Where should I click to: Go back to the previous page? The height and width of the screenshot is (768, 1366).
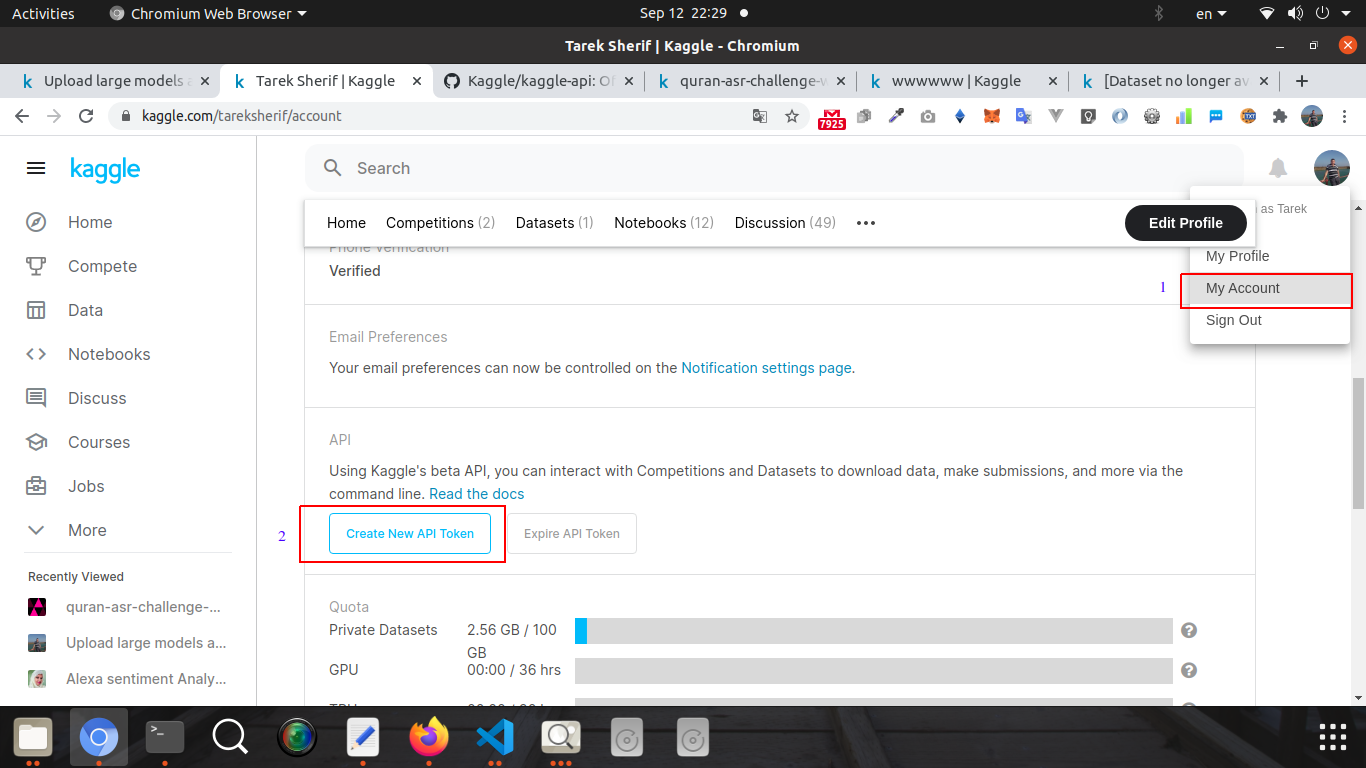click(22, 116)
